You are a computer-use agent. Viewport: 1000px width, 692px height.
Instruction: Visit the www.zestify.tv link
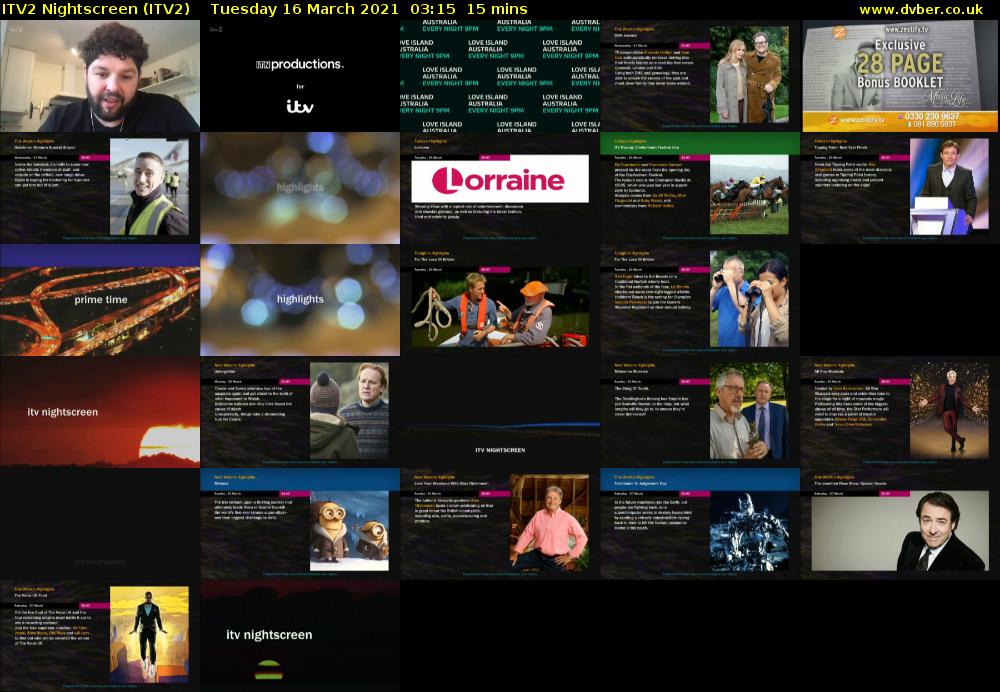(x=907, y=30)
